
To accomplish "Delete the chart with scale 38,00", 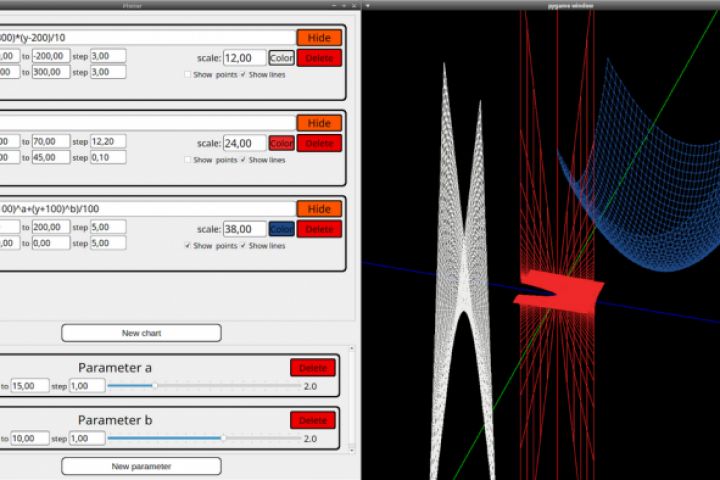I will [x=319, y=229].
